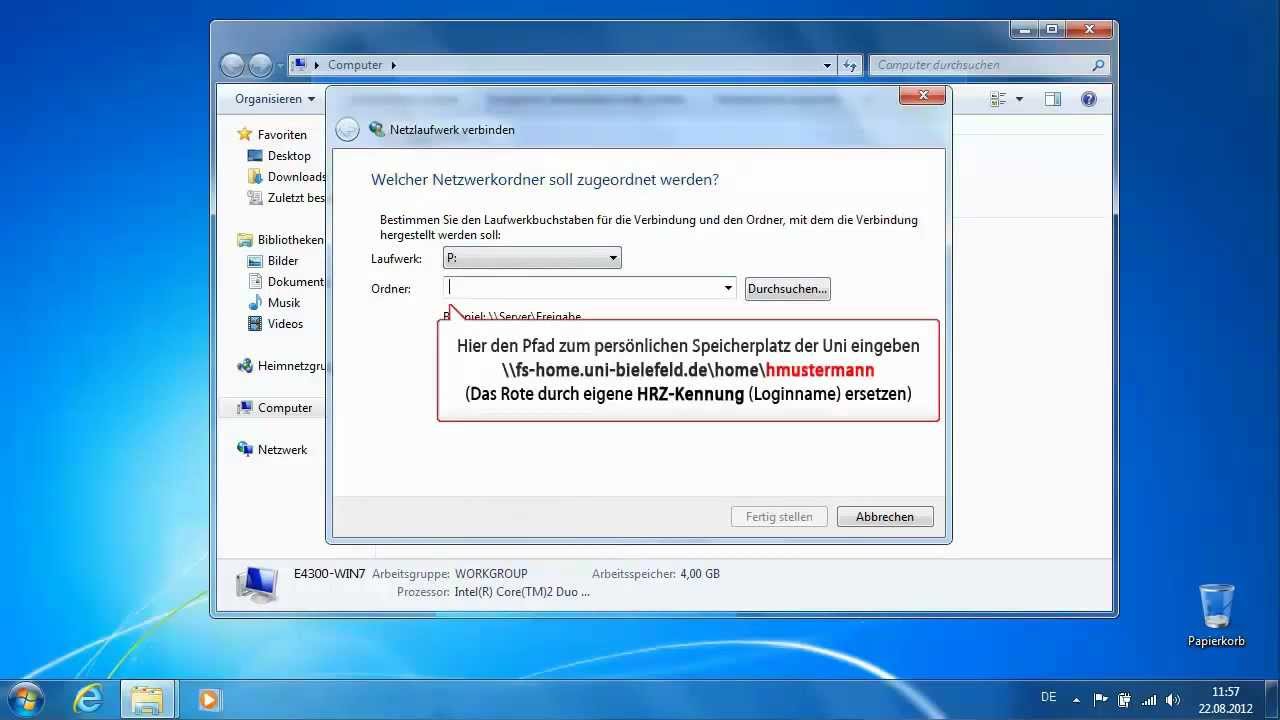
Task: Click the DE language indicator in taskbar
Action: [x=1048, y=697]
